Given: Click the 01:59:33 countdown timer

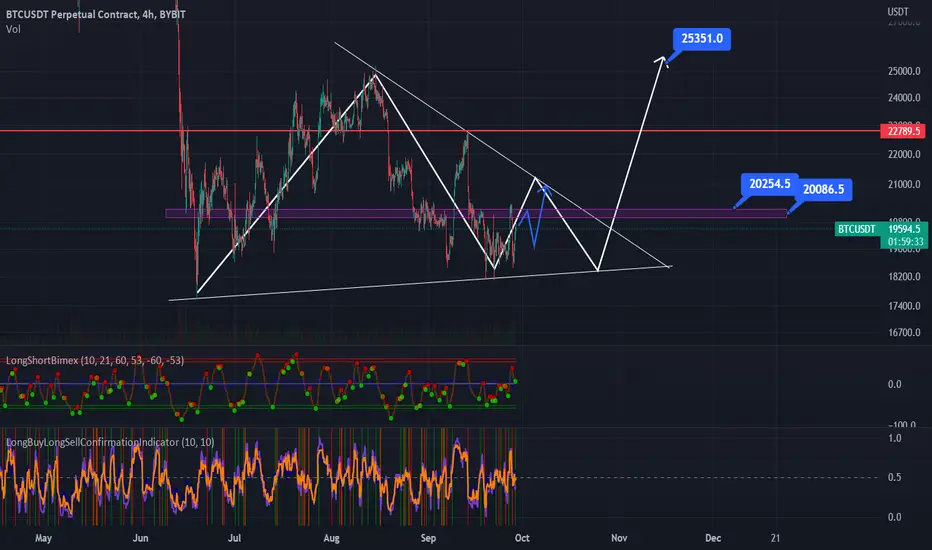Looking at the screenshot, I should coord(905,242).
